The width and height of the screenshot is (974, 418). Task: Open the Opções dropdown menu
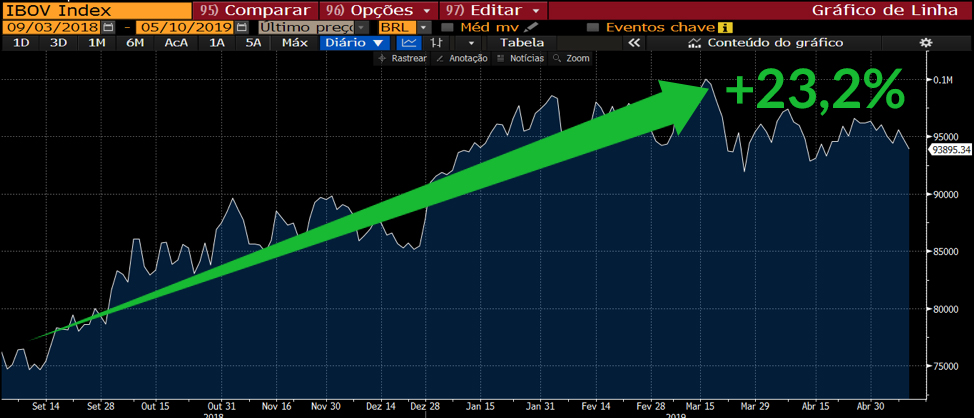380,9
